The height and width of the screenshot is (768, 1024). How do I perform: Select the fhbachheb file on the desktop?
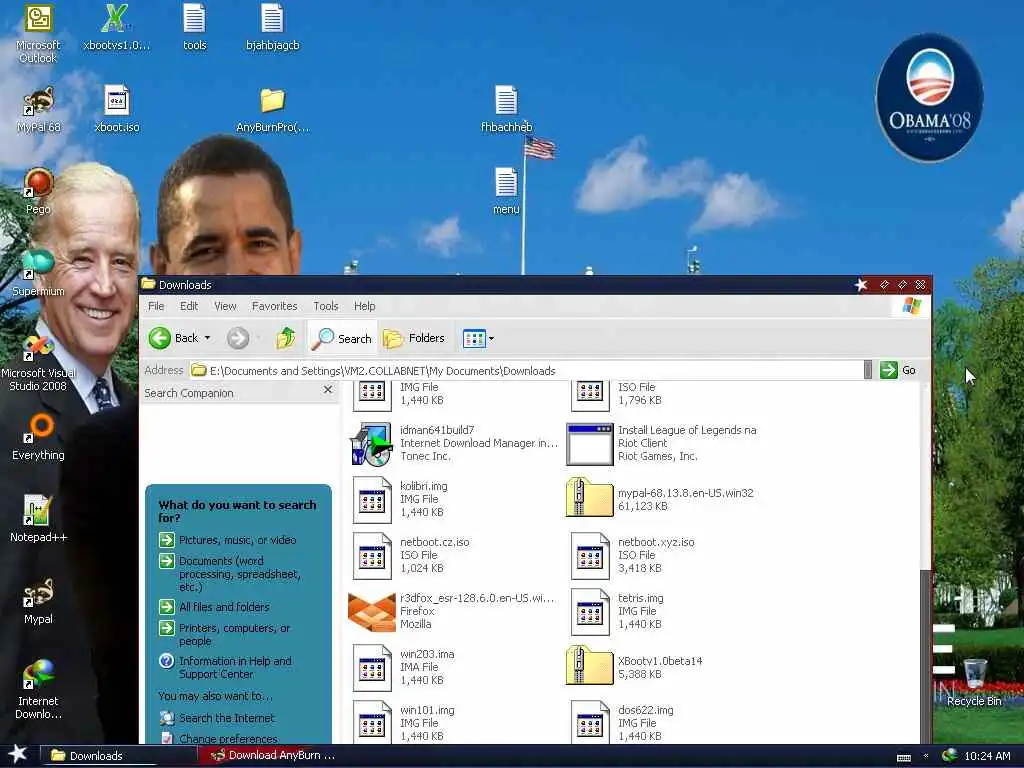(x=506, y=110)
